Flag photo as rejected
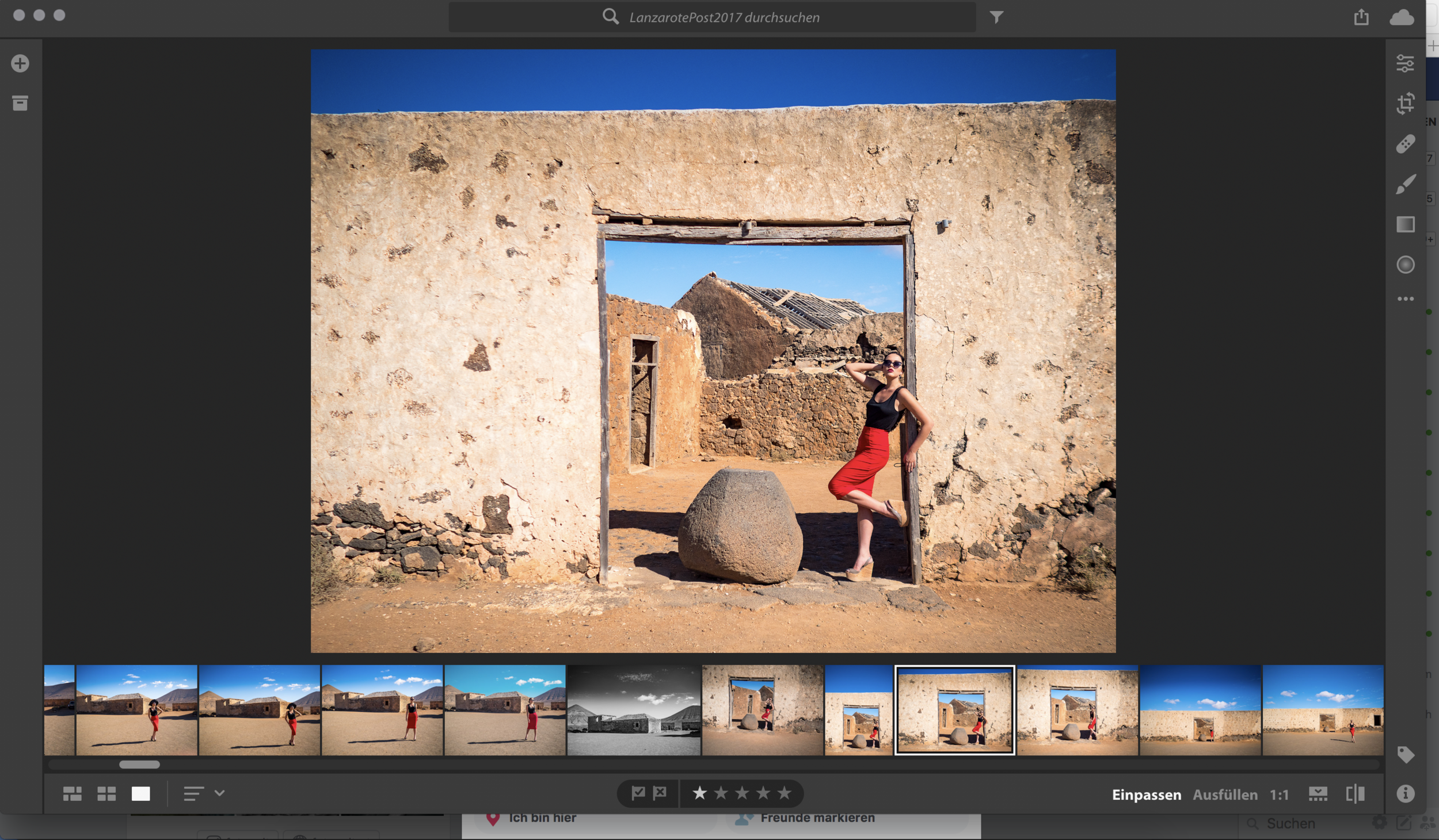This screenshot has width=1439, height=840. pyautogui.click(x=660, y=793)
